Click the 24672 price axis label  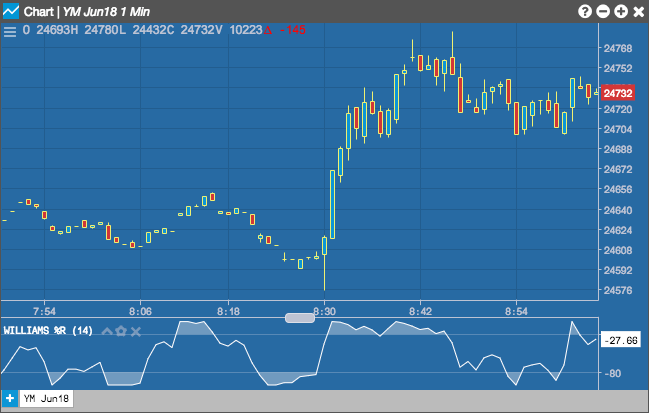coord(618,169)
